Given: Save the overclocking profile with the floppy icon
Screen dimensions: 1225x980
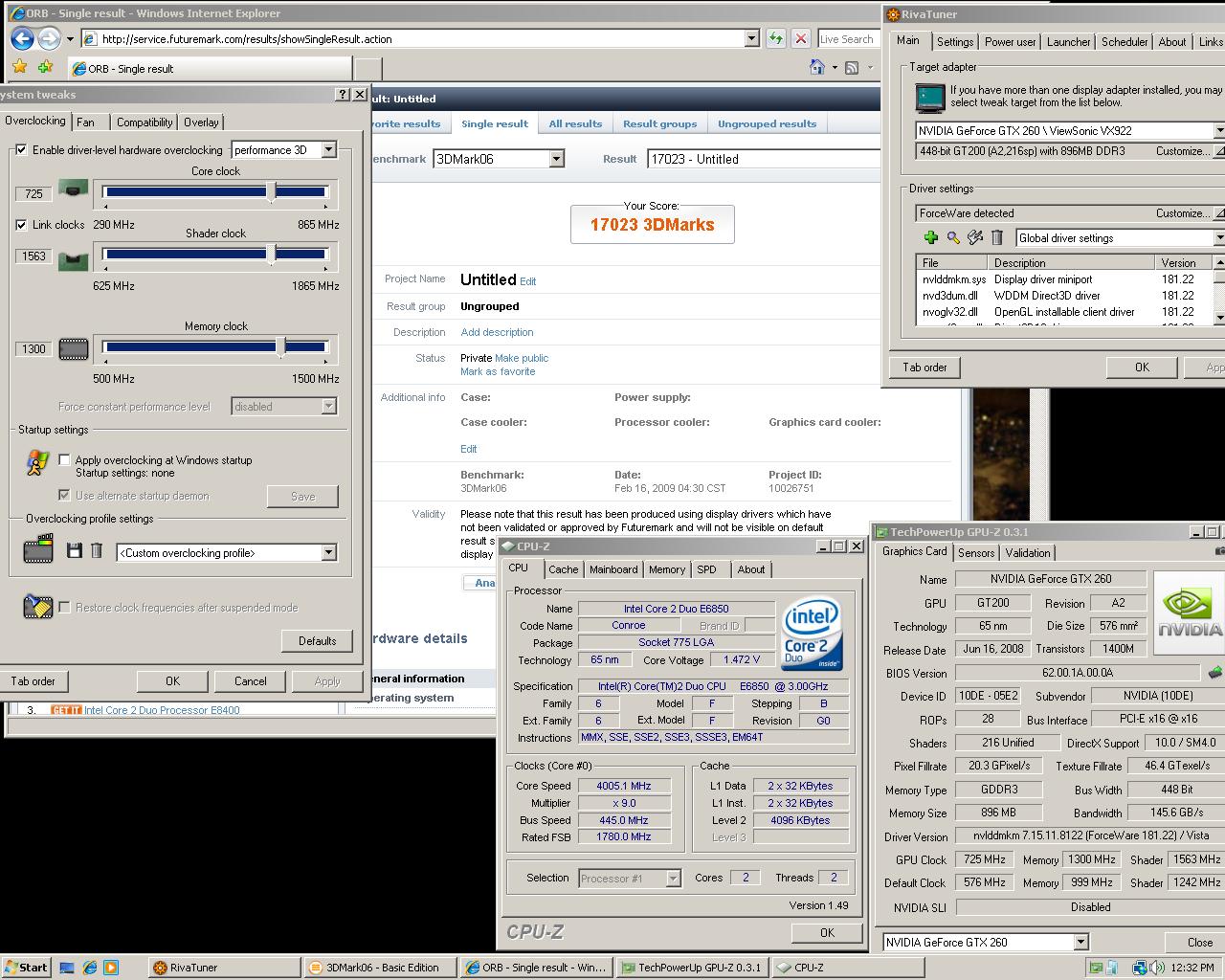Looking at the screenshot, I should [x=74, y=550].
